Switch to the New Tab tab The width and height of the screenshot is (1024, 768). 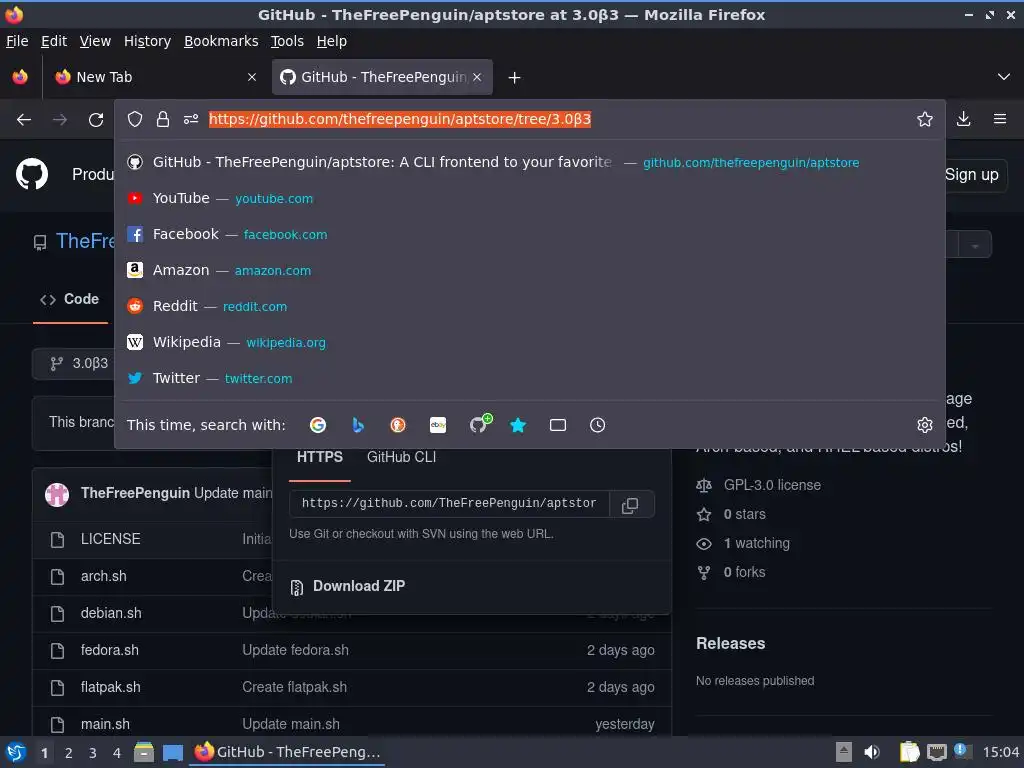(155, 77)
